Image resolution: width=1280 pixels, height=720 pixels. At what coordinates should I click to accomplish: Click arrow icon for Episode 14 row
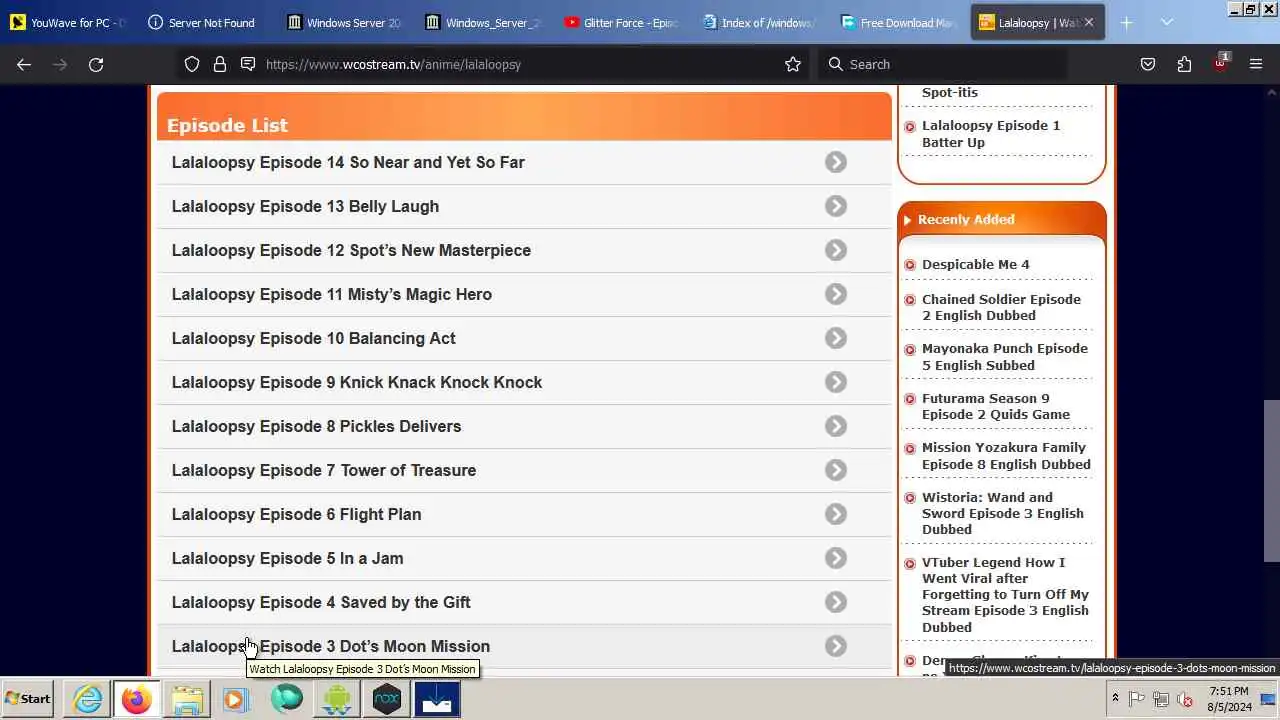[x=836, y=162]
